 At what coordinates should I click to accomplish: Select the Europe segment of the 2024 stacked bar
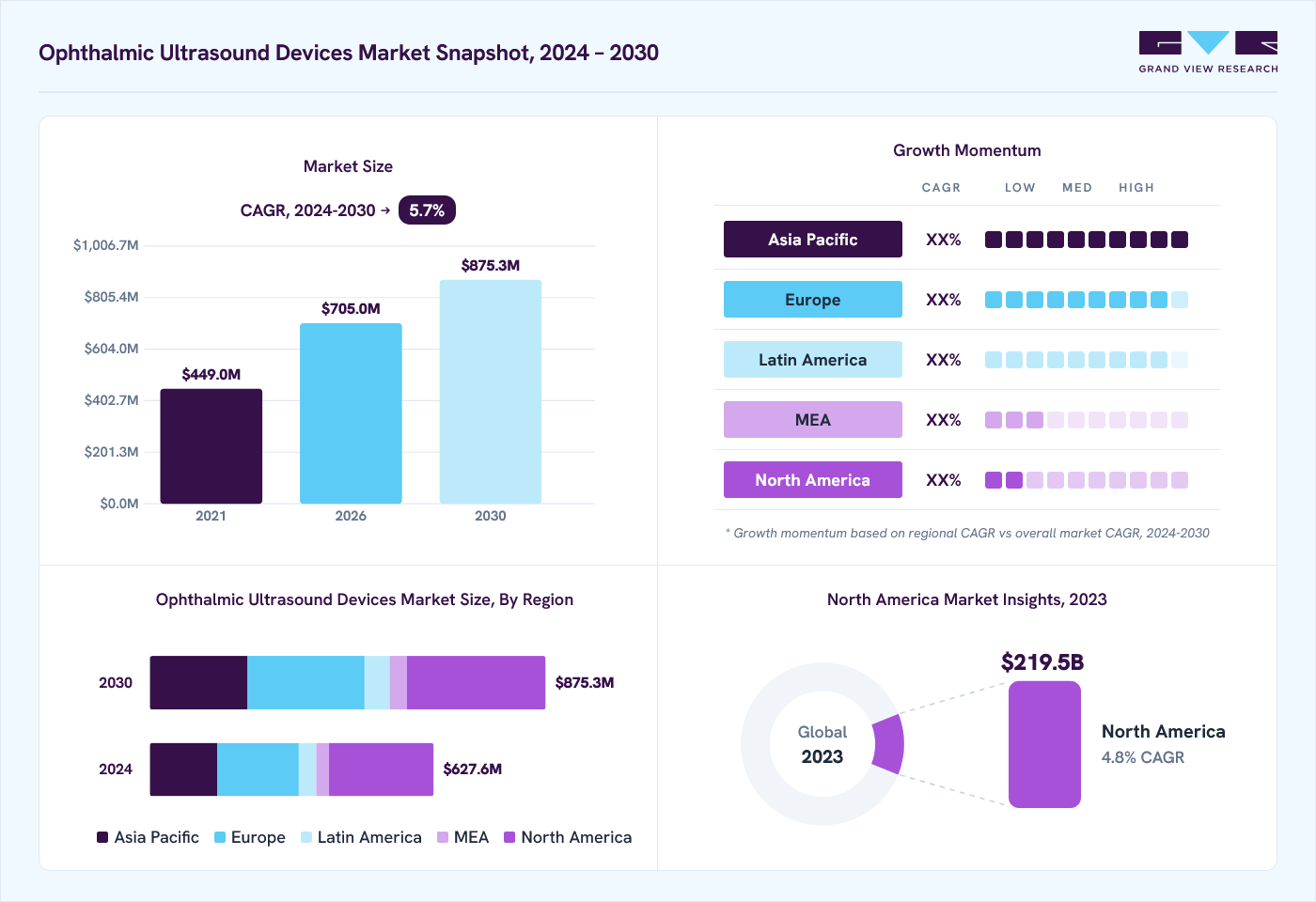click(258, 770)
